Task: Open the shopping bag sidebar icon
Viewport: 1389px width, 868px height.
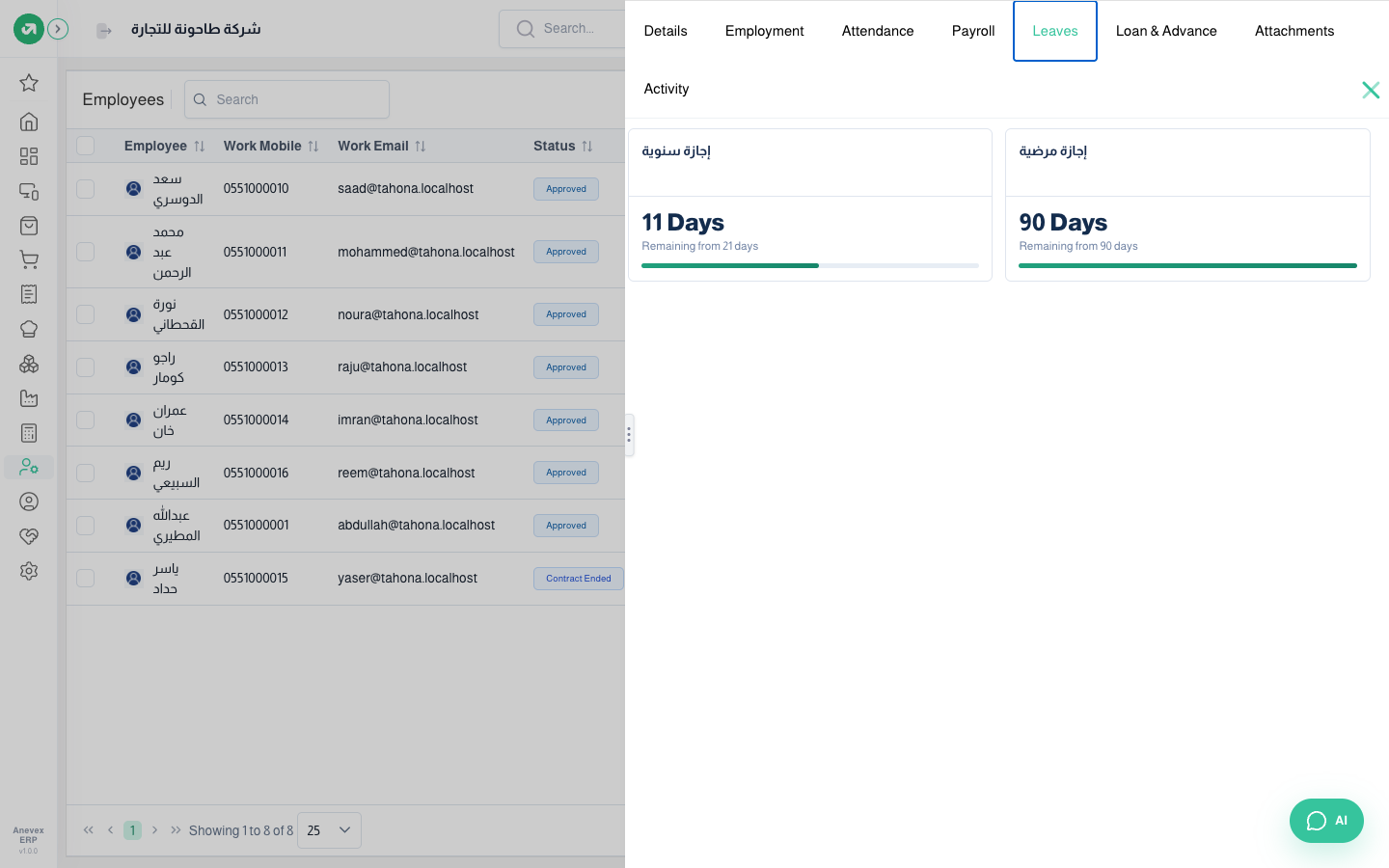Action: point(29,226)
